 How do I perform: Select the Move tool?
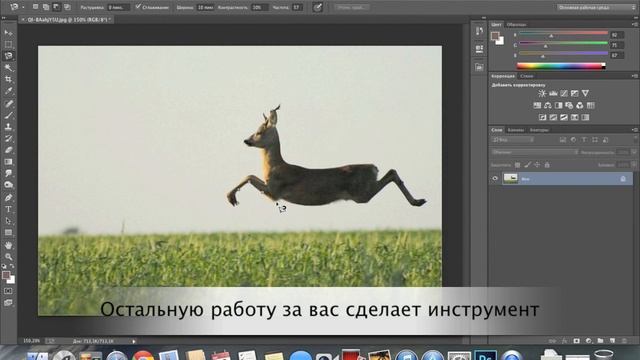point(8,32)
